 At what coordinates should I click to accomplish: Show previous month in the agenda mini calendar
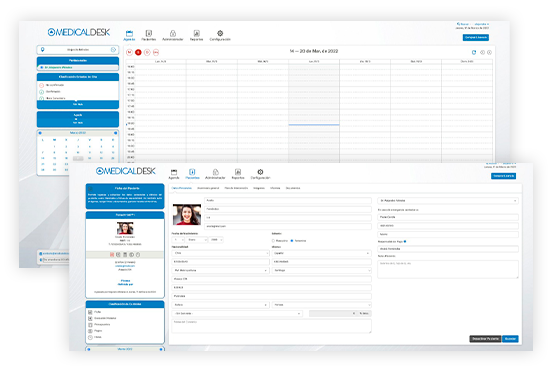pyautogui.click(x=40, y=133)
